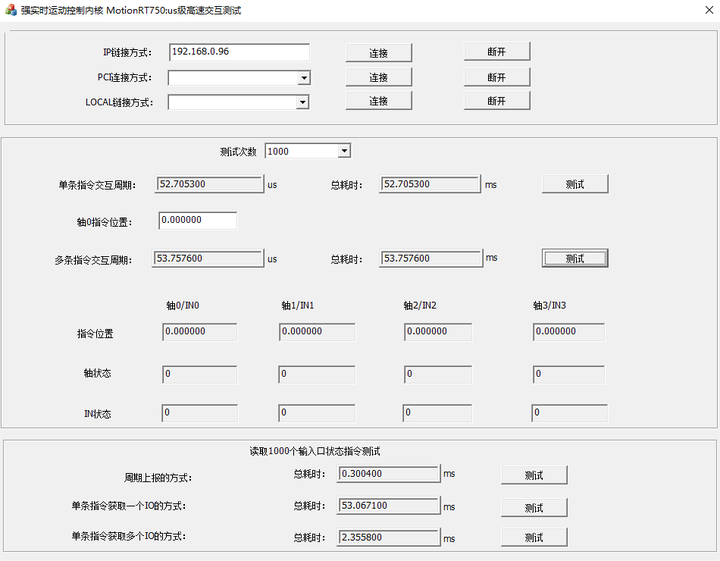The width and height of the screenshot is (720, 561).
Task: Run the single-command single-IO test
Action: pyautogui.click(x=534, y=508)
